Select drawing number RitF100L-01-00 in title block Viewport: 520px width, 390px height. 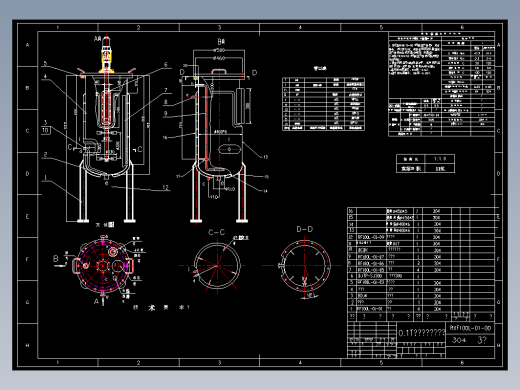[470, 328]
